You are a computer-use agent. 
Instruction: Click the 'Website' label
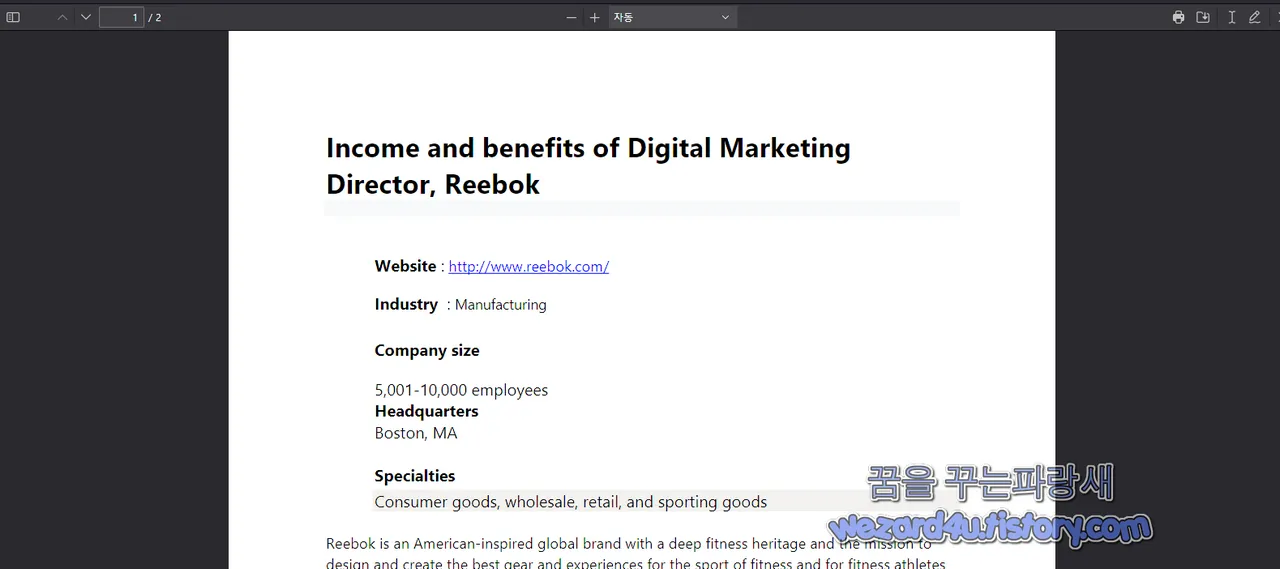coord(405,266)
